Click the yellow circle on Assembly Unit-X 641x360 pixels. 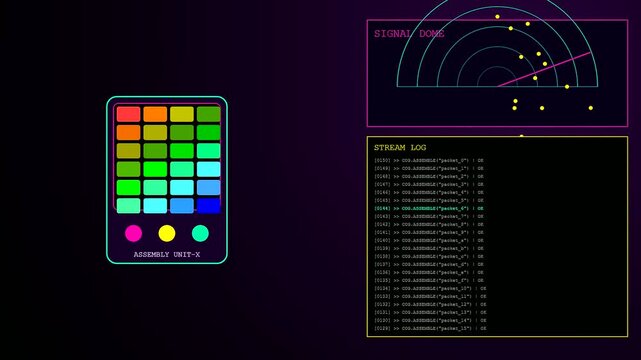167,233
